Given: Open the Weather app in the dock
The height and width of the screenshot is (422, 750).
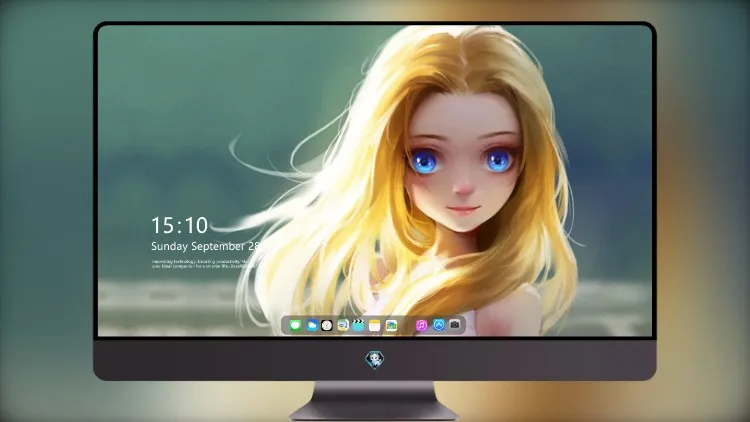Looking at the screenshot, I should [312, 325].
